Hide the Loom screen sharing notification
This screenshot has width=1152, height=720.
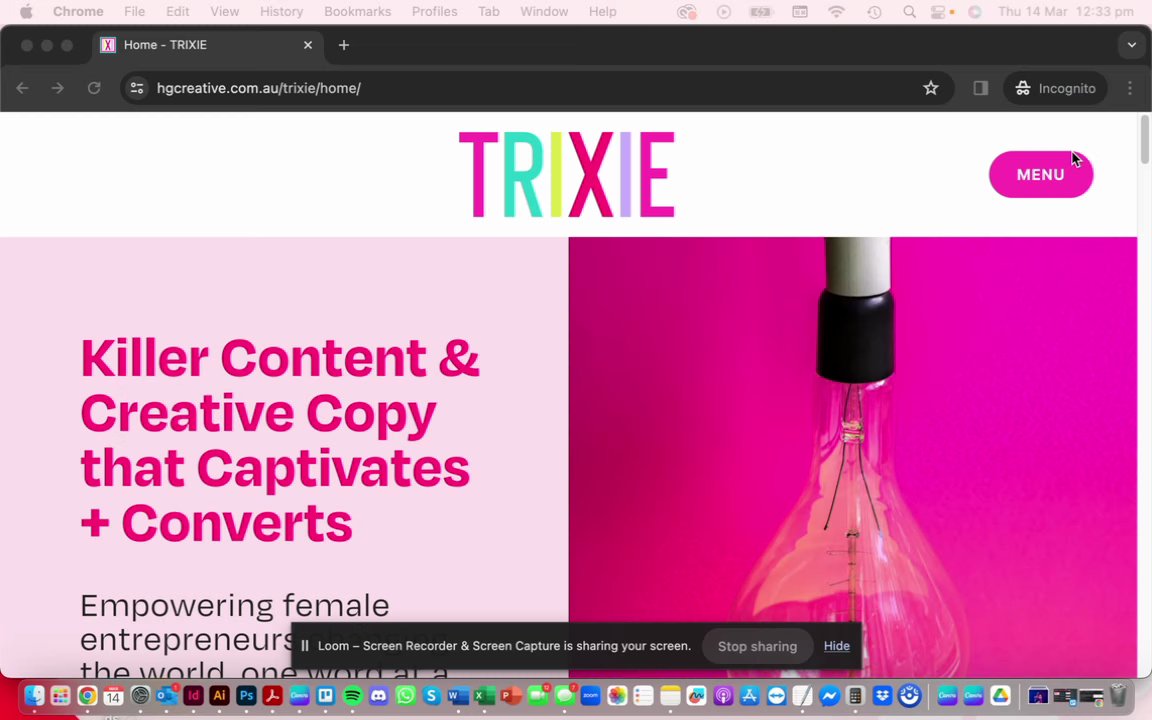[x=836, y=646]
